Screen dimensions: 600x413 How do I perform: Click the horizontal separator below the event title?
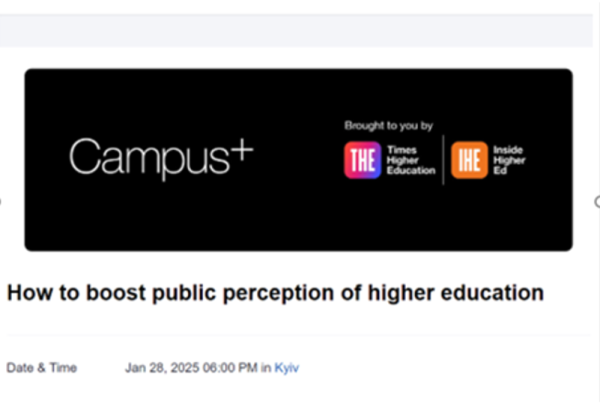pos(300,335)
